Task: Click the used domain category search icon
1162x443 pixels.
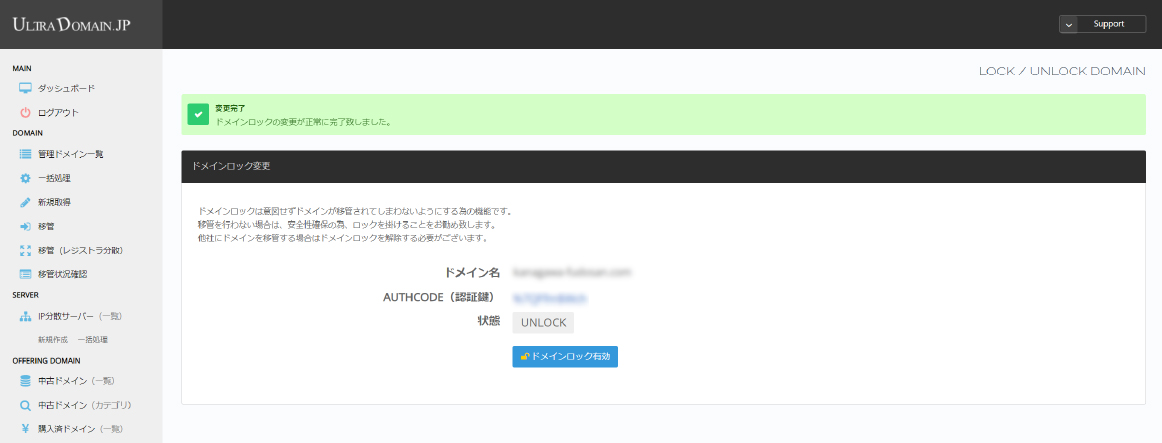Action: point(25,405)
